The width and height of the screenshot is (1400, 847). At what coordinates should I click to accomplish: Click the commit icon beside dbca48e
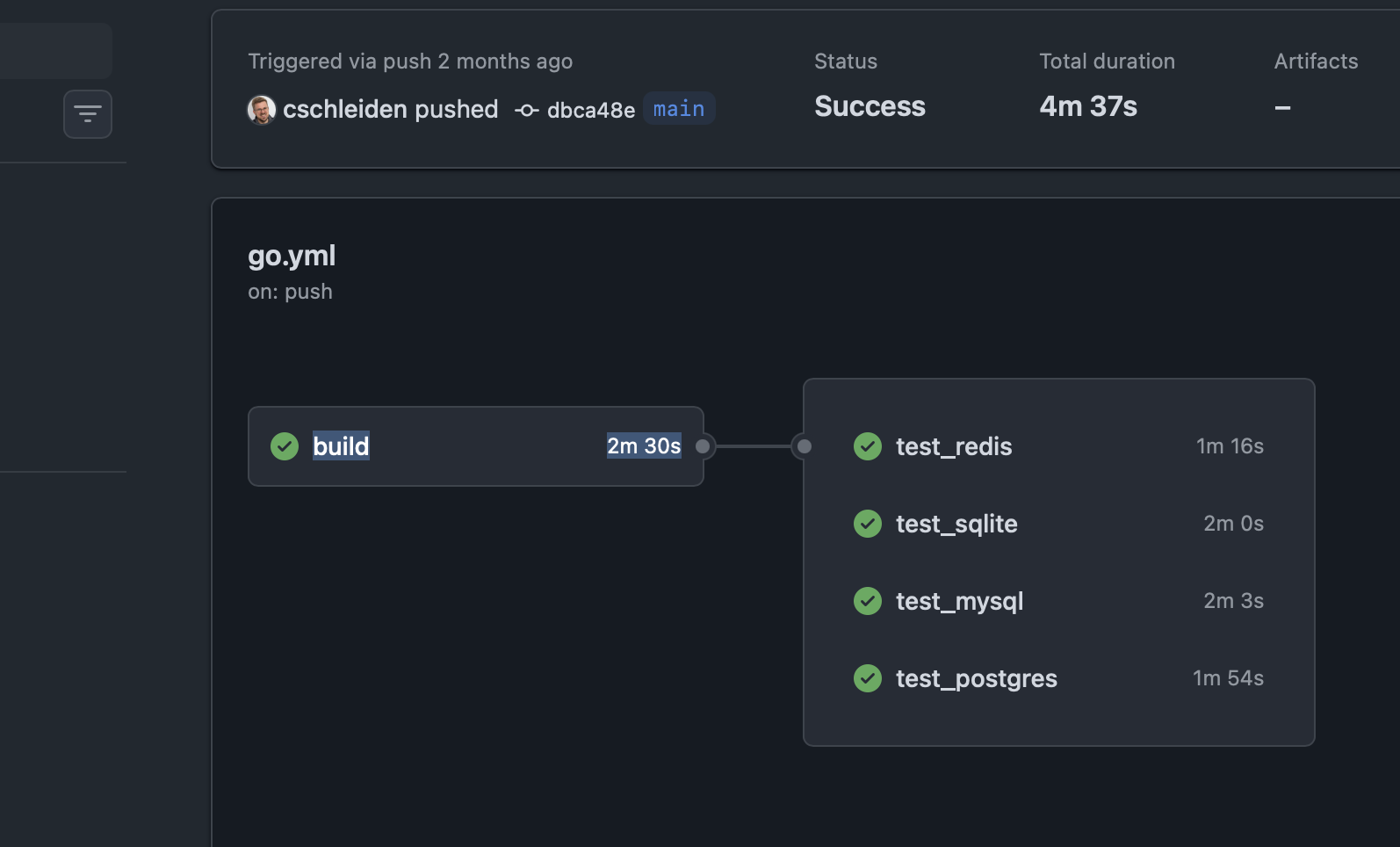pyautogui.click(x=527, y=111)
